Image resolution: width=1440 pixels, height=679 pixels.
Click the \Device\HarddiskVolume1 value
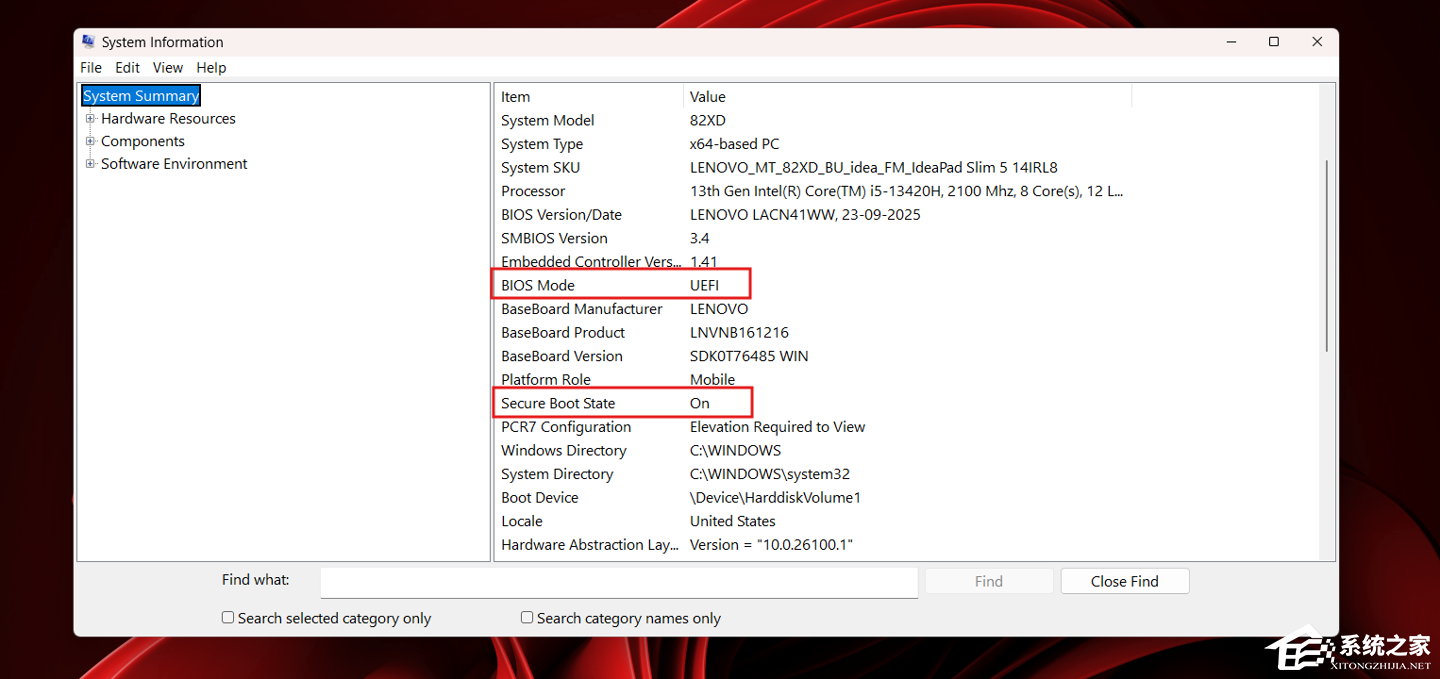pos(775,498)
